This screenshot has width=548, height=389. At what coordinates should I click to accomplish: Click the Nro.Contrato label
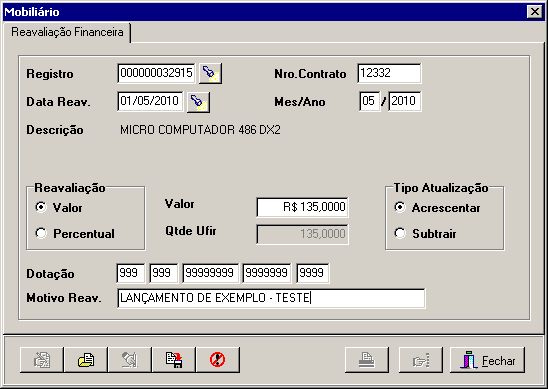point(310,74)
